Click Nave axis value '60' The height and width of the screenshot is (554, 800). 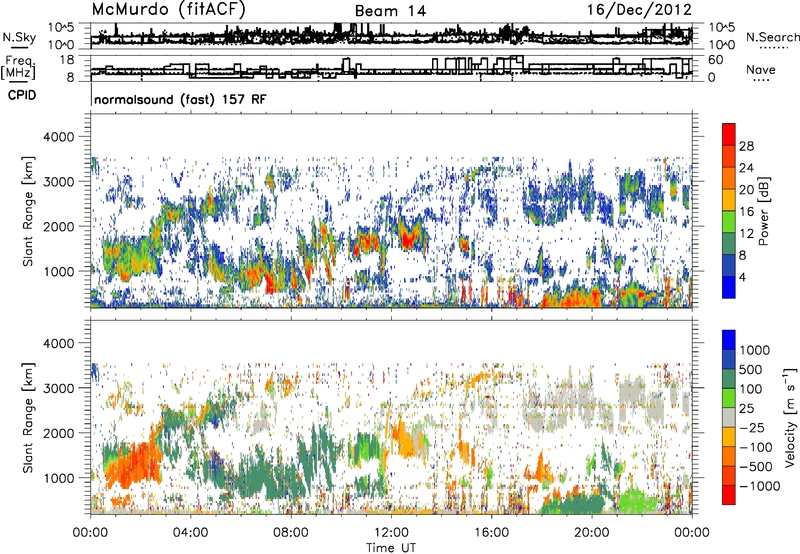(715, 60)
